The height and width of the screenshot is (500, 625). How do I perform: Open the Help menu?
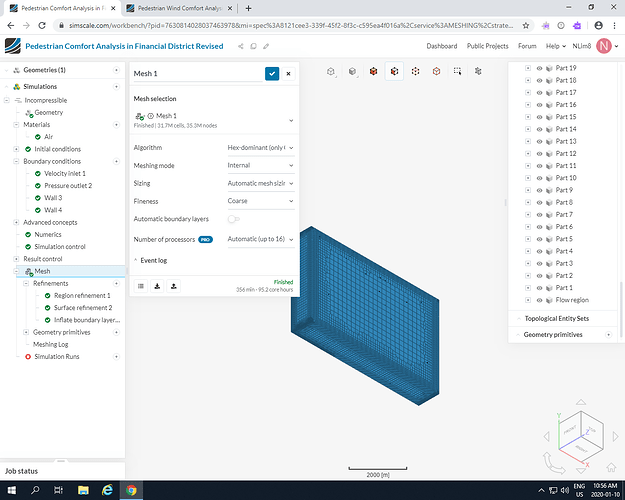pyautogui.click(x=555, y=46)
